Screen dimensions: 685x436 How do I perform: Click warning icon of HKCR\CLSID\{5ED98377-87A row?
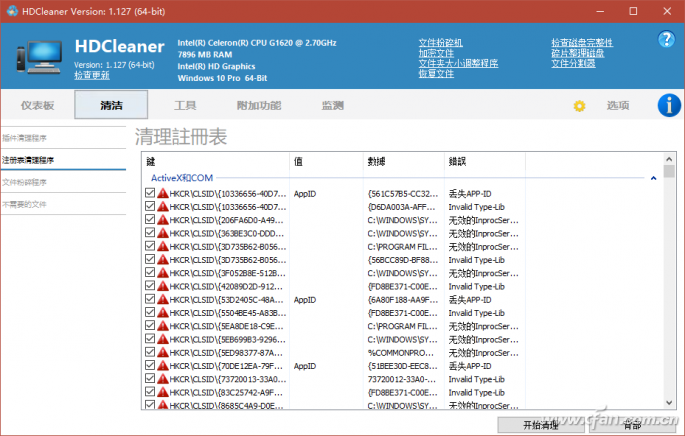[x=163, y=352]
